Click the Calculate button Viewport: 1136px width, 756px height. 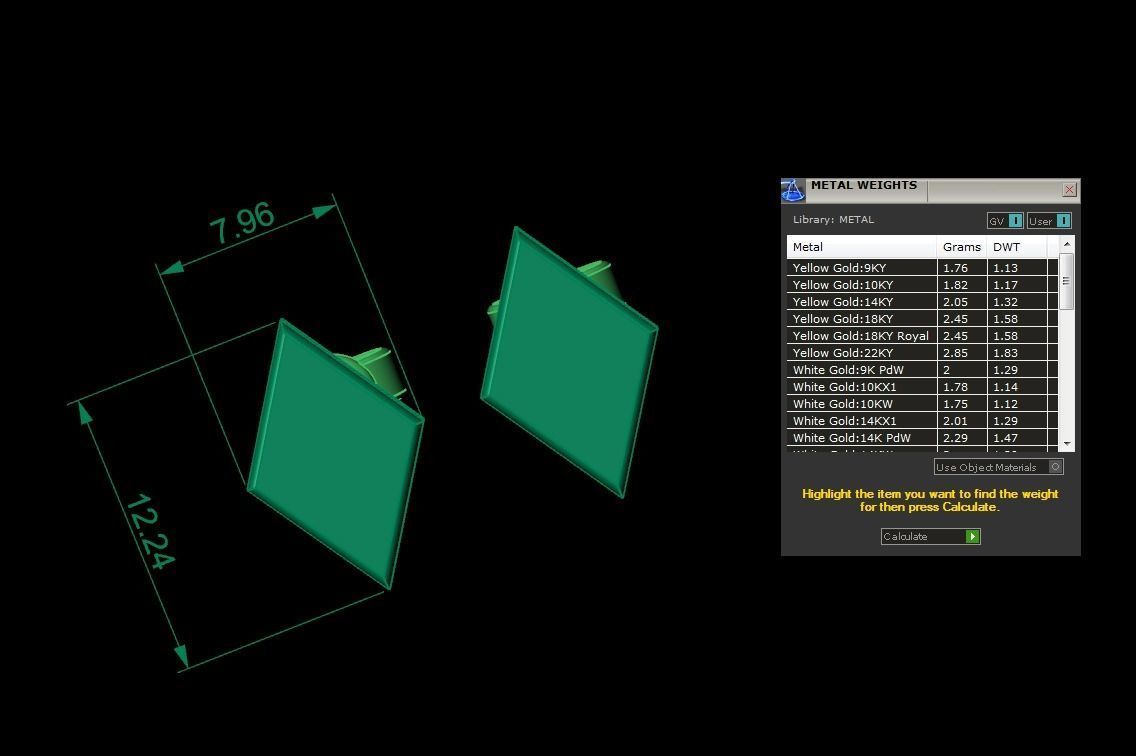pos(930,536)
